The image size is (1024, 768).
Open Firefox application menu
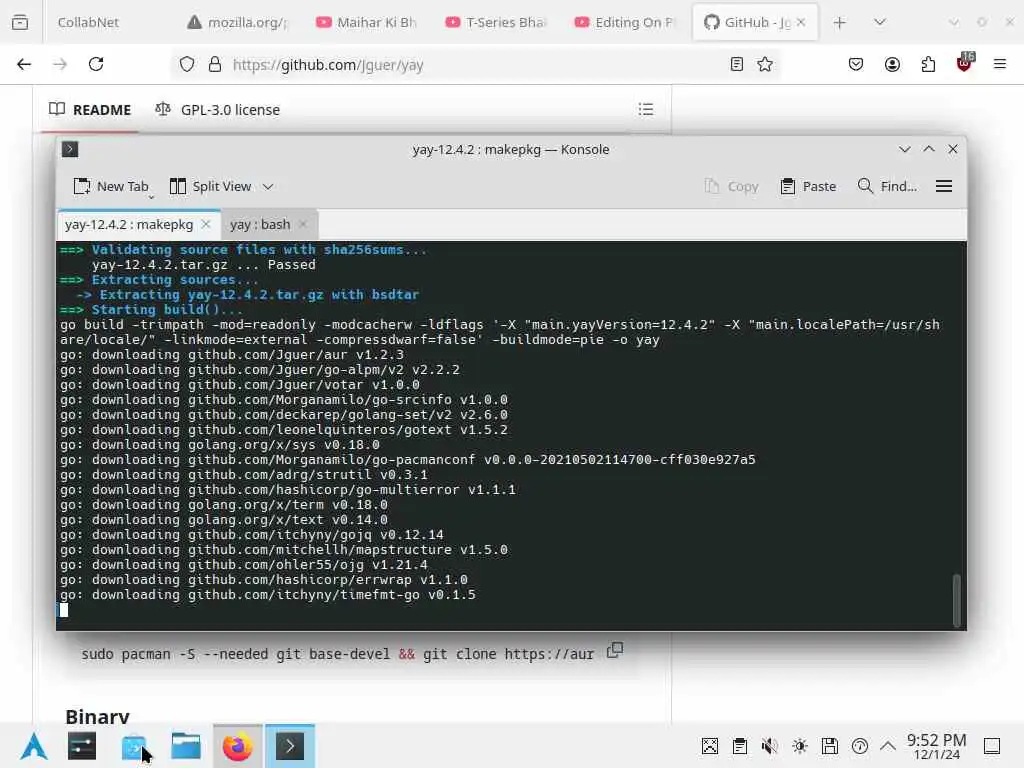point(1000,64)
